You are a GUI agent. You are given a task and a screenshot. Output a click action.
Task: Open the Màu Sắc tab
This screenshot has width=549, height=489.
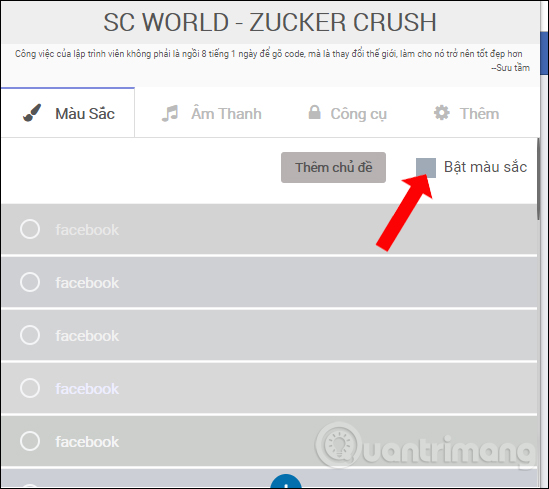click(x=68, y=113)
